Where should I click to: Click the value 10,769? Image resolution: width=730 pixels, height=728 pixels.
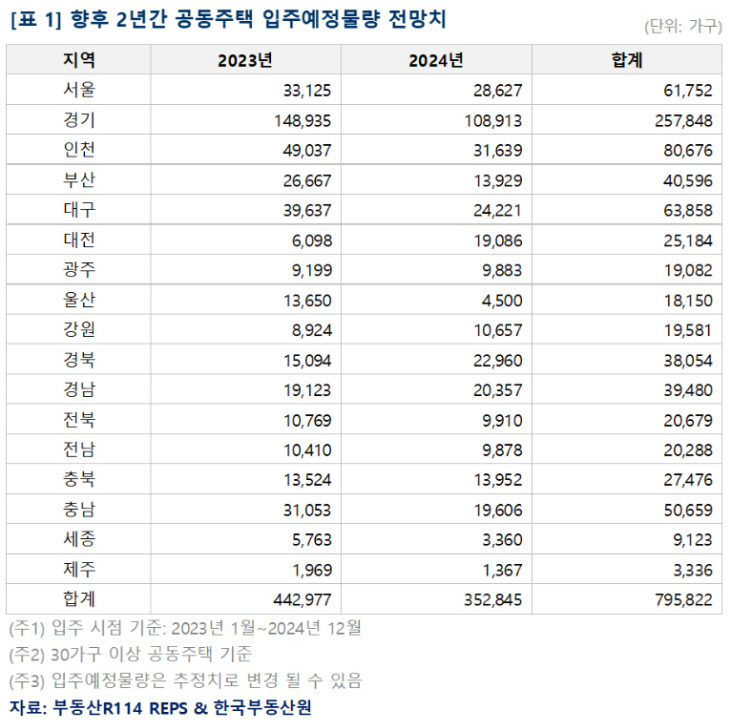(307, 421)
